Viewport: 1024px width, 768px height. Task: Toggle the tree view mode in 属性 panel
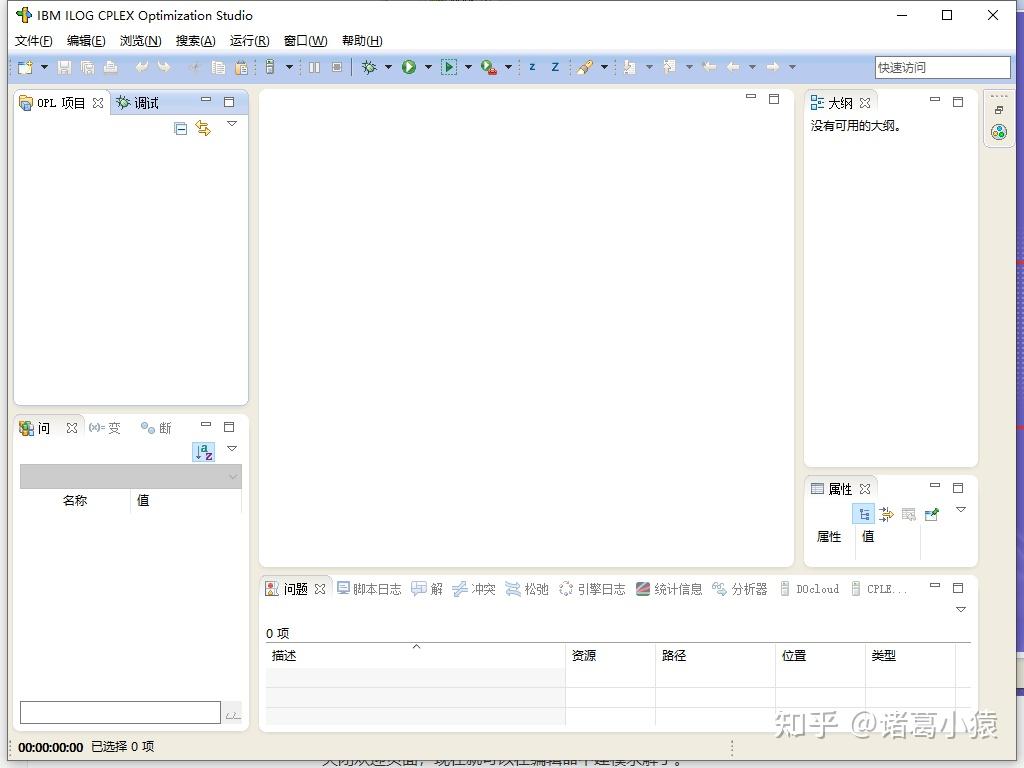pos(863,513)
